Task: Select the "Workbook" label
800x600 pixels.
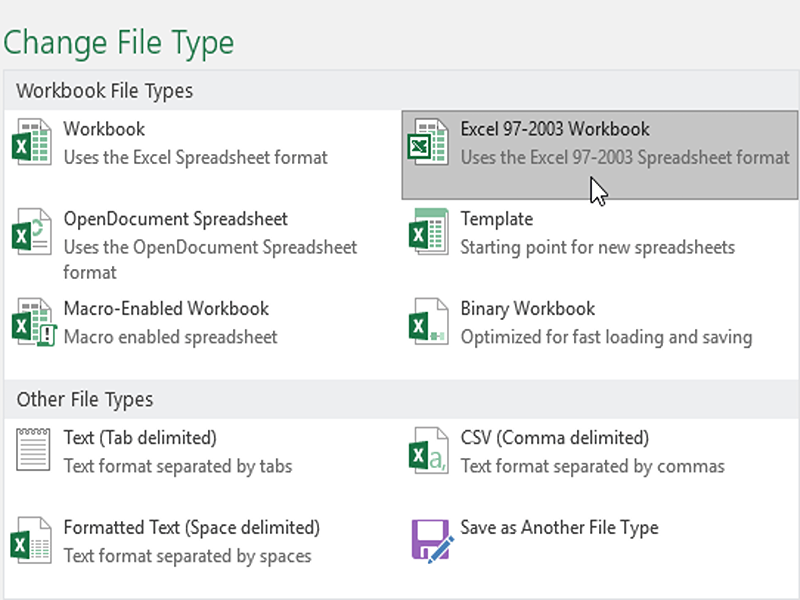Action: (x=104, y=129)
